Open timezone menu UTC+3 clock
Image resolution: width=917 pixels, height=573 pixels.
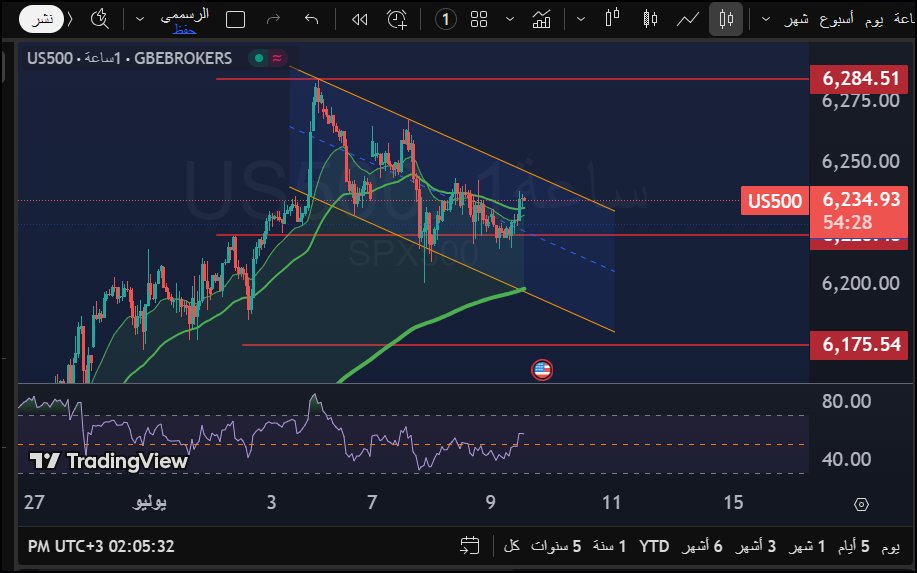coord(101,546)
